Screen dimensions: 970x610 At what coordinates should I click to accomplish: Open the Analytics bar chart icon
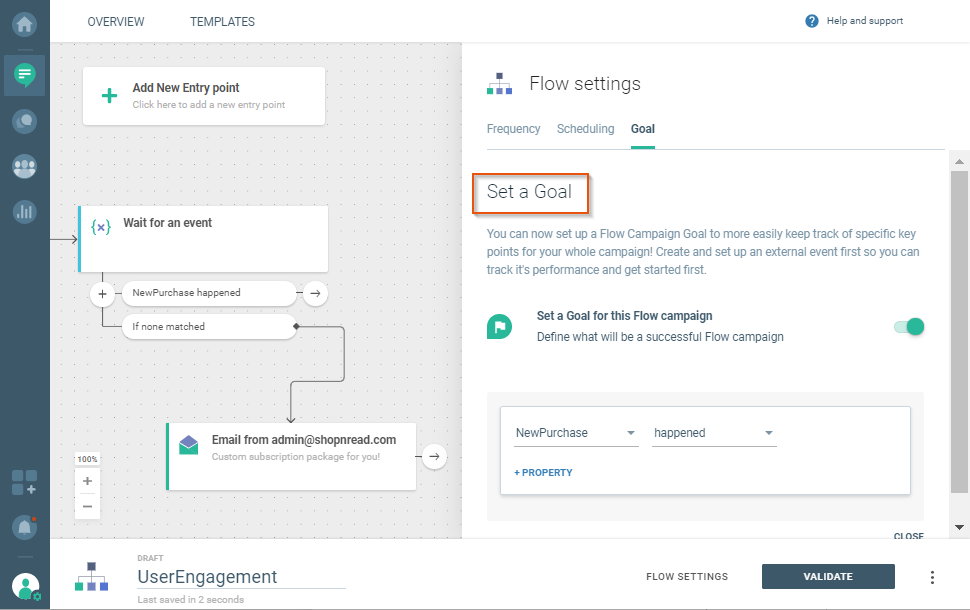point(24,212)
